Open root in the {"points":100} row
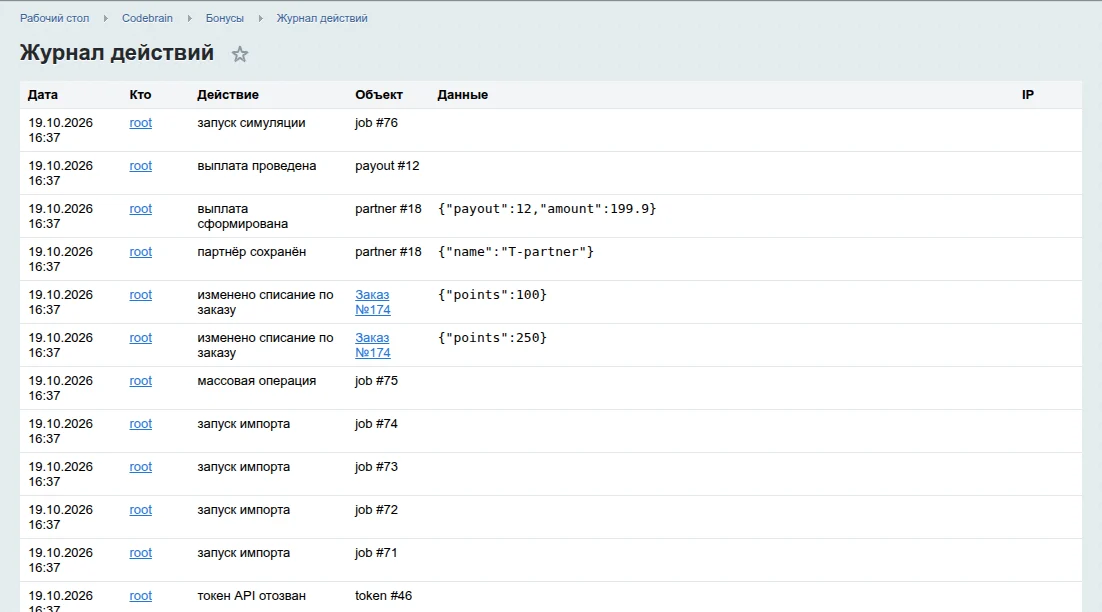 point(141,295)
